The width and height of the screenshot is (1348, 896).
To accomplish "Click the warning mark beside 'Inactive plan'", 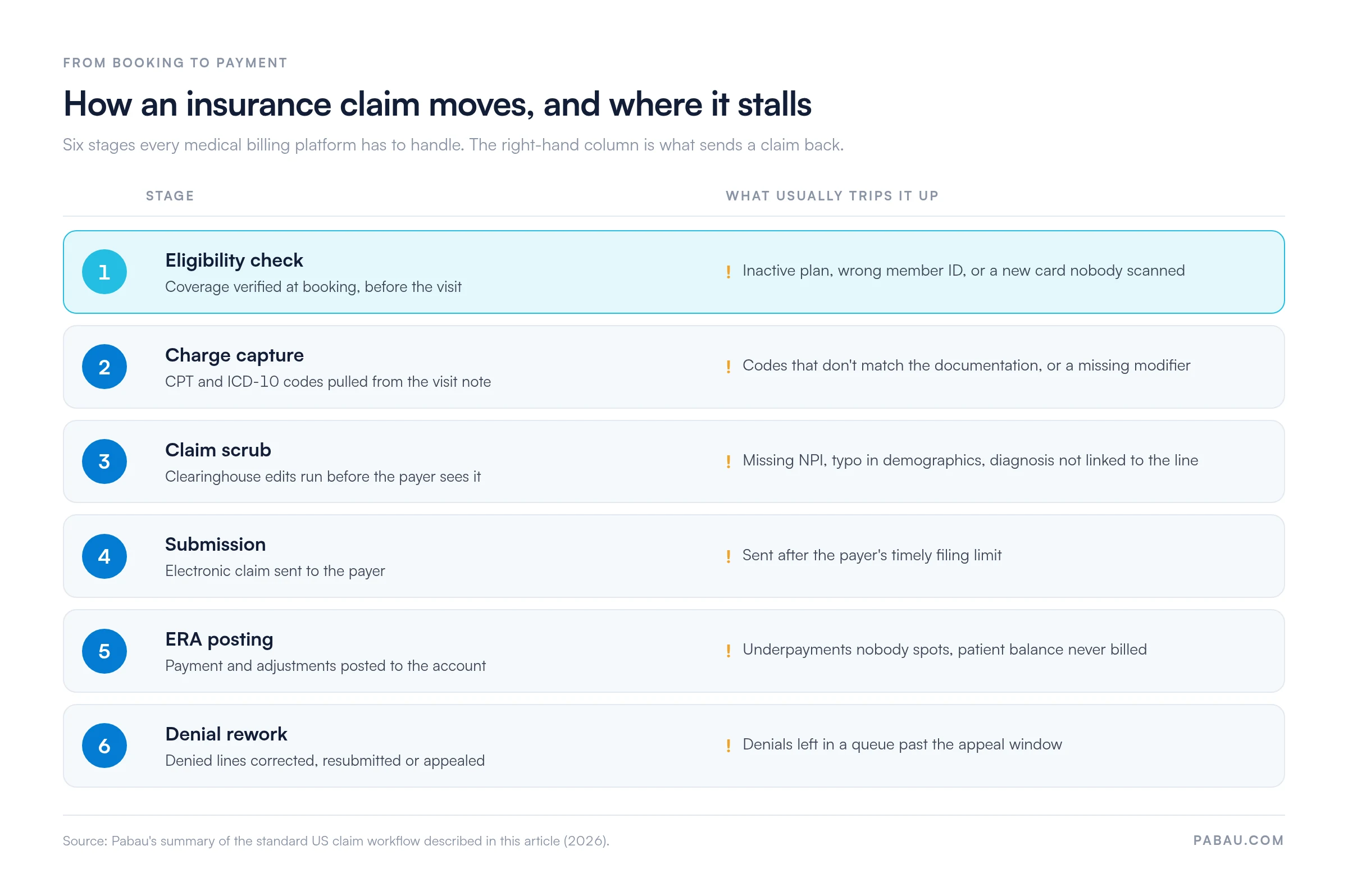I will click(x=728, y=272).
